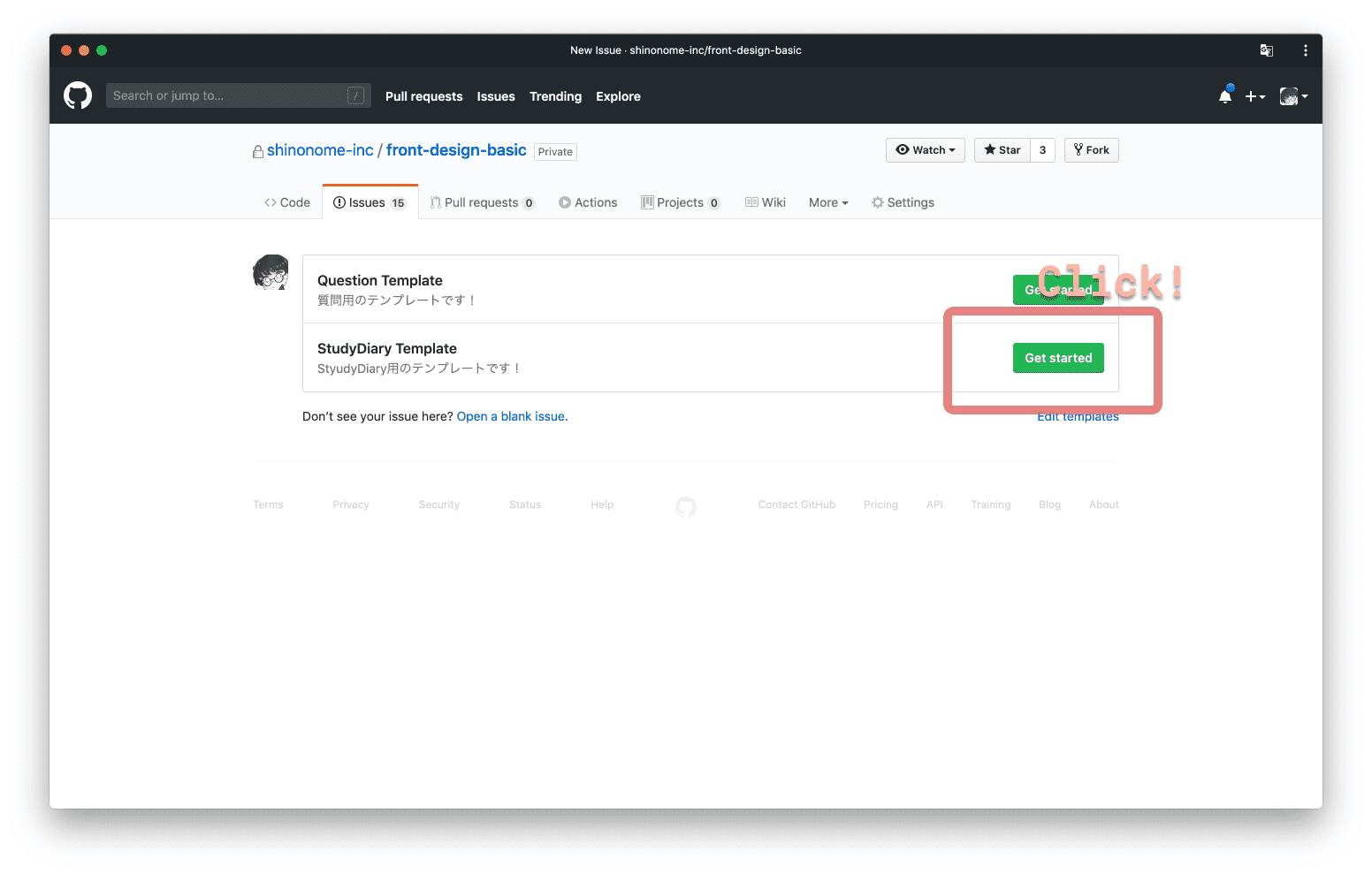Click the Private repository badge
Image resolution: width=1372 pixels, height=874 pixels.
[x=555, y=152]
